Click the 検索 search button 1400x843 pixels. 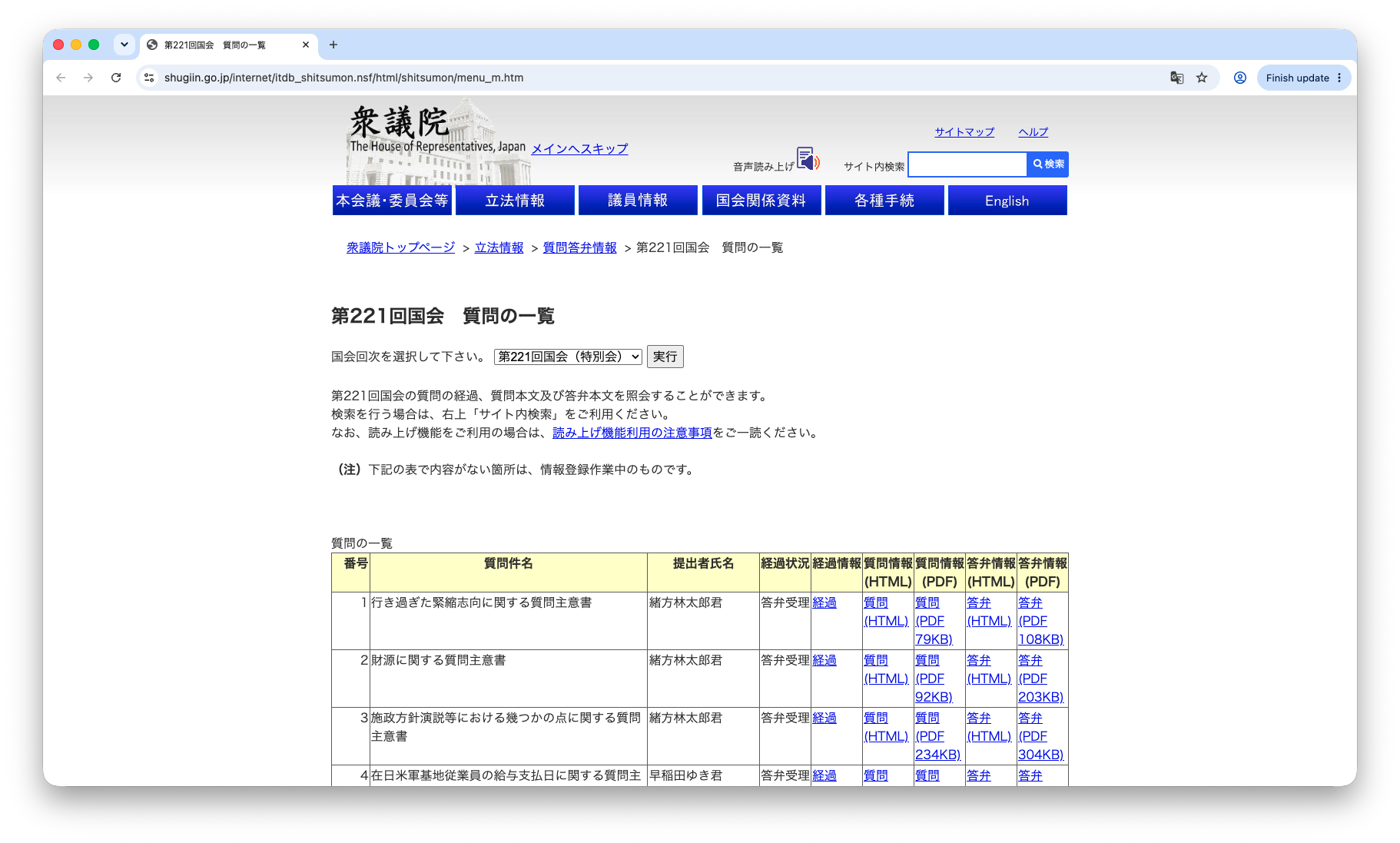(1048, 164)
